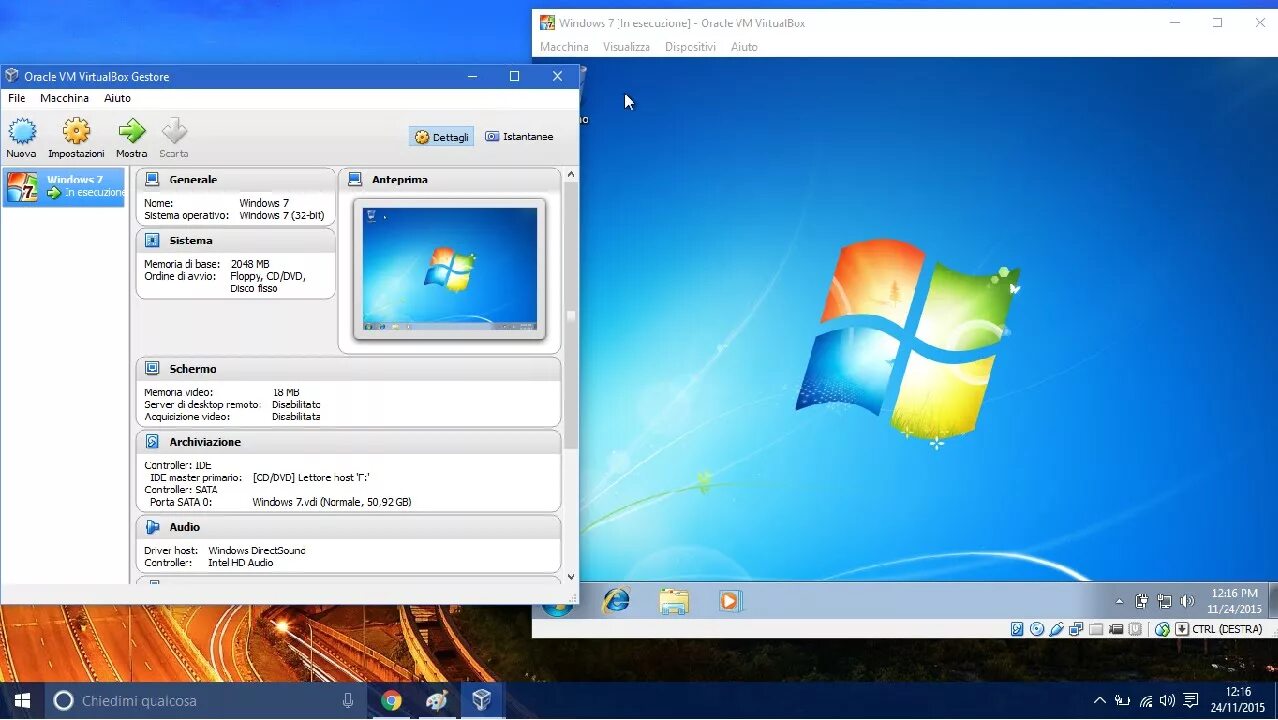Click the CPU/virtualization icon in VM status bar
Screen dimensions: 1278x720
pos(1135,629)
